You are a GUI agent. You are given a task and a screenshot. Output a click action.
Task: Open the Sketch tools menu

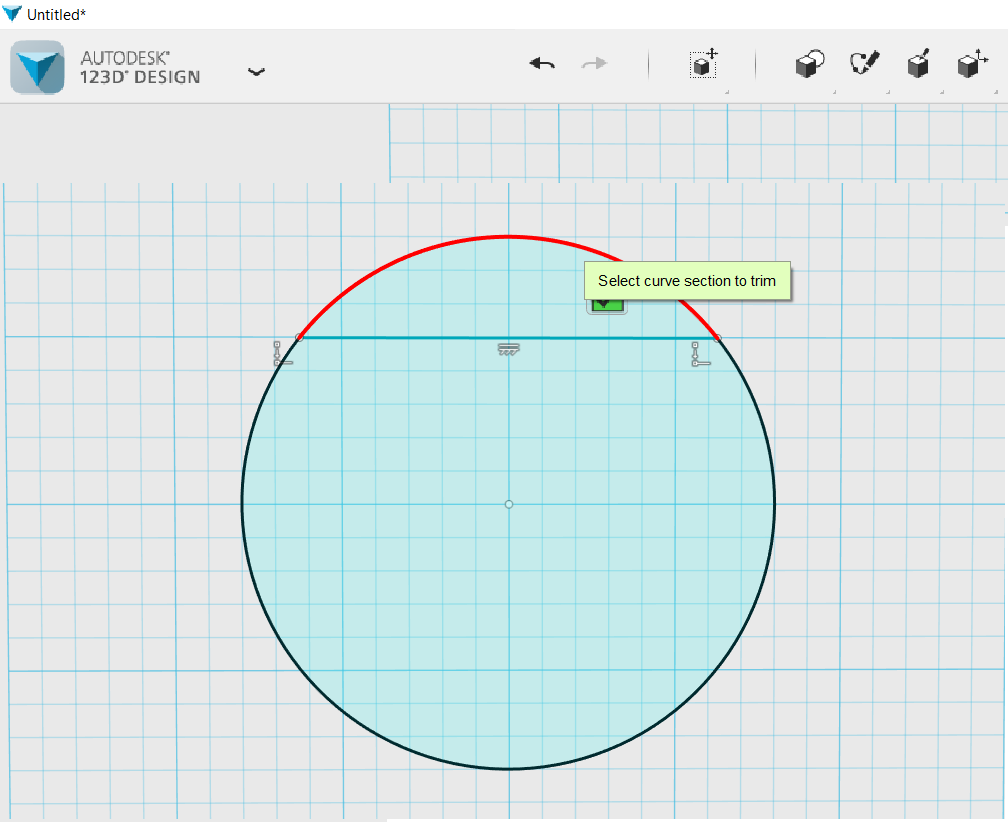[864, 64]
